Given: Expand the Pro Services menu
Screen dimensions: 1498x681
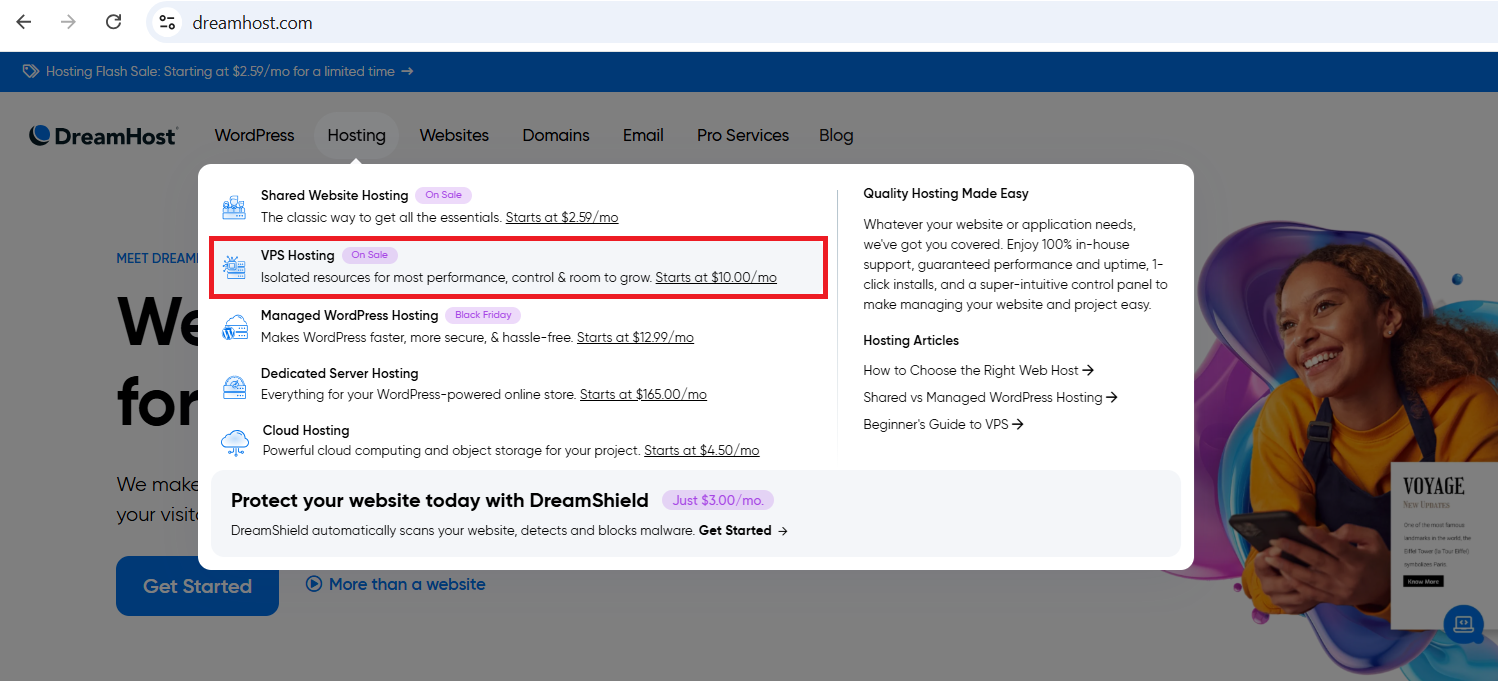Looking at the screenshot, I should click(x=742, y=135).
